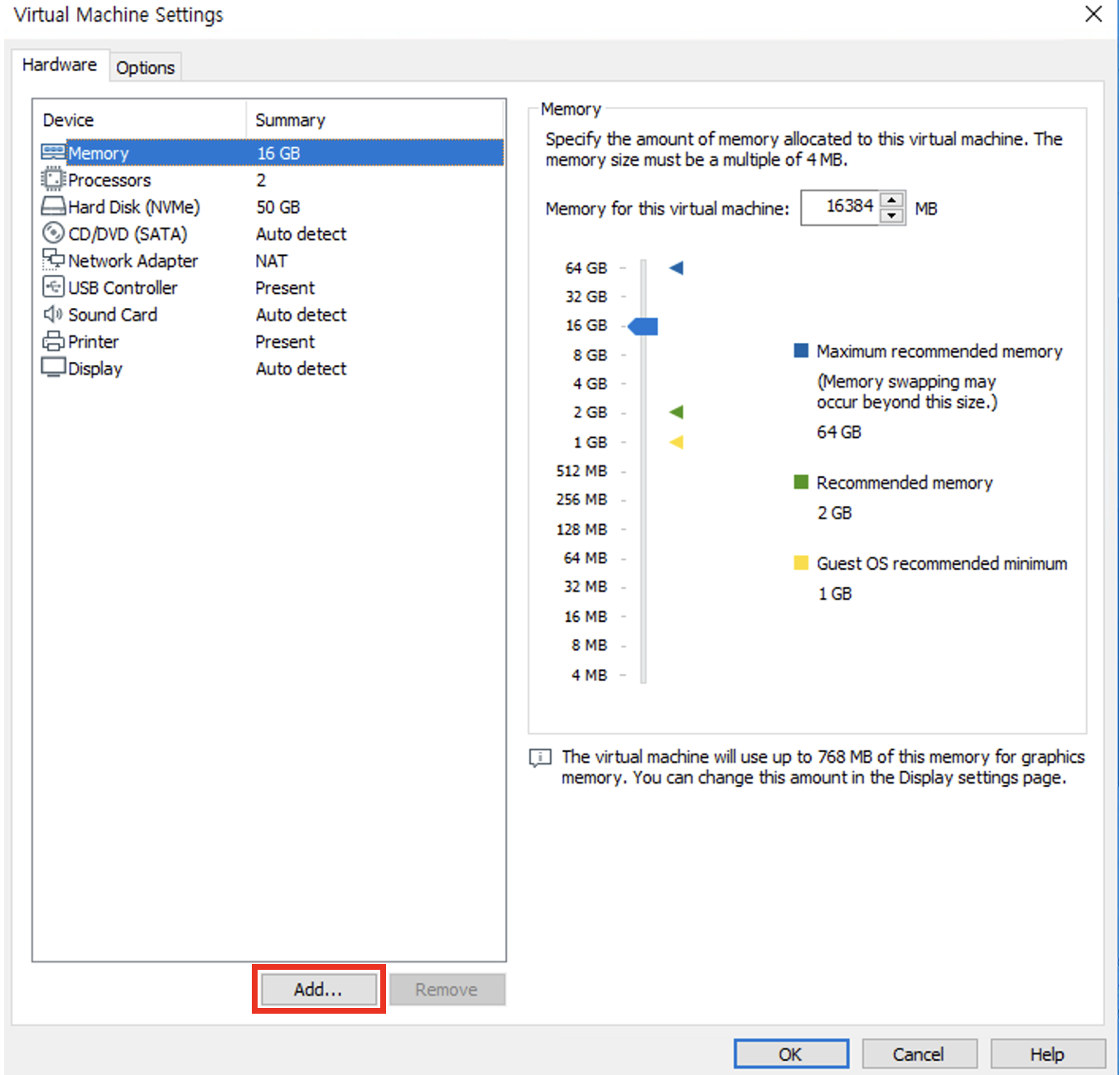Click the green Recommended memory swatch

pyautogui.click(x=801, y=482)
